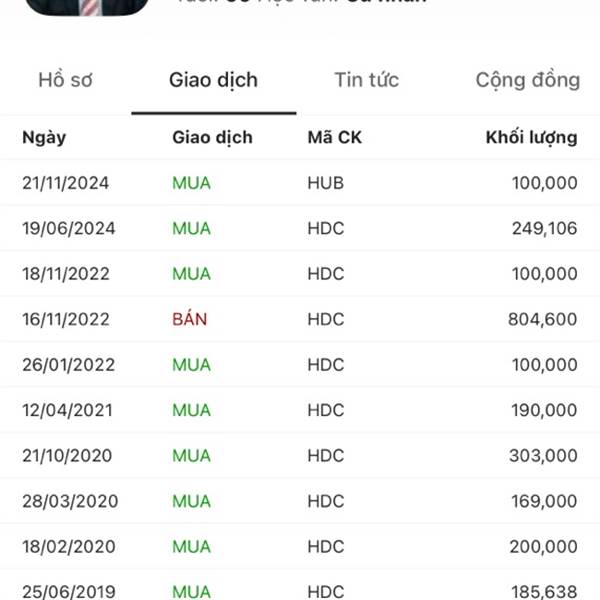Click MUA label in 26/01/2022 row

tap(191, 365)
